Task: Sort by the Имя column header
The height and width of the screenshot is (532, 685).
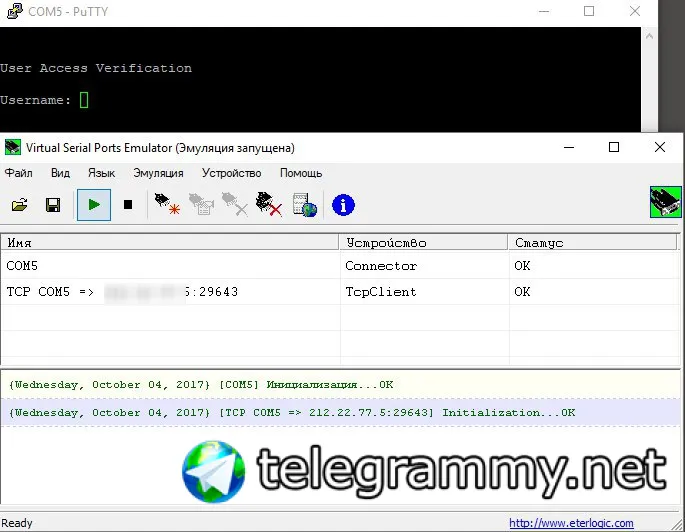Action: (170, 242)
